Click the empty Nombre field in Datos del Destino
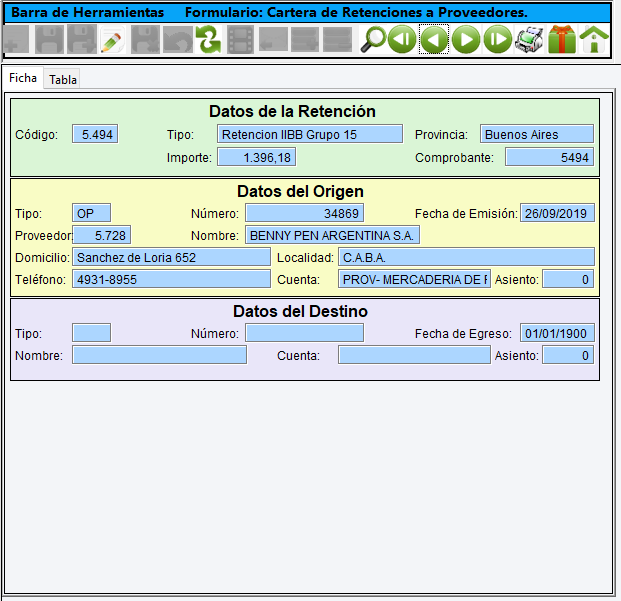The width and height of the screenshot is (621, 601). [x=159, y=355]
